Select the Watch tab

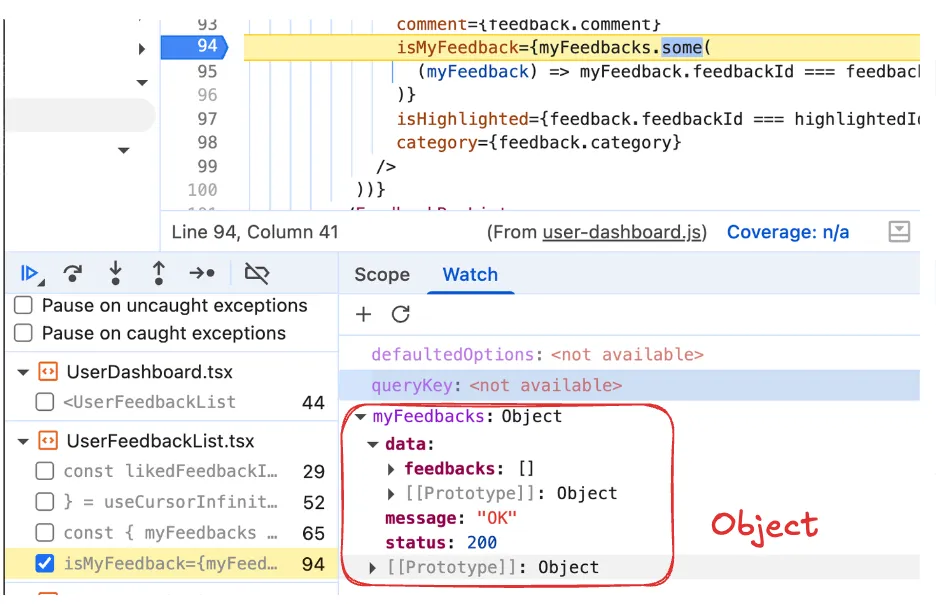pos(470,275)
